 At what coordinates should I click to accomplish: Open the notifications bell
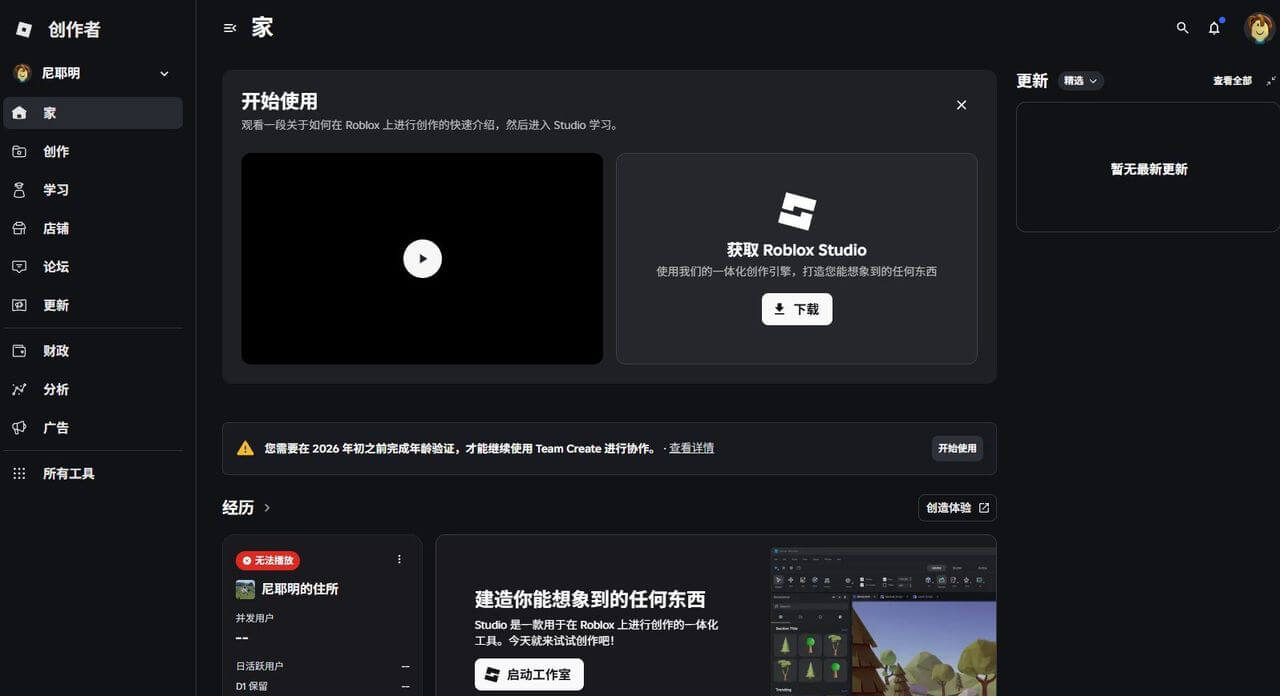click(x=1214, y=28)
